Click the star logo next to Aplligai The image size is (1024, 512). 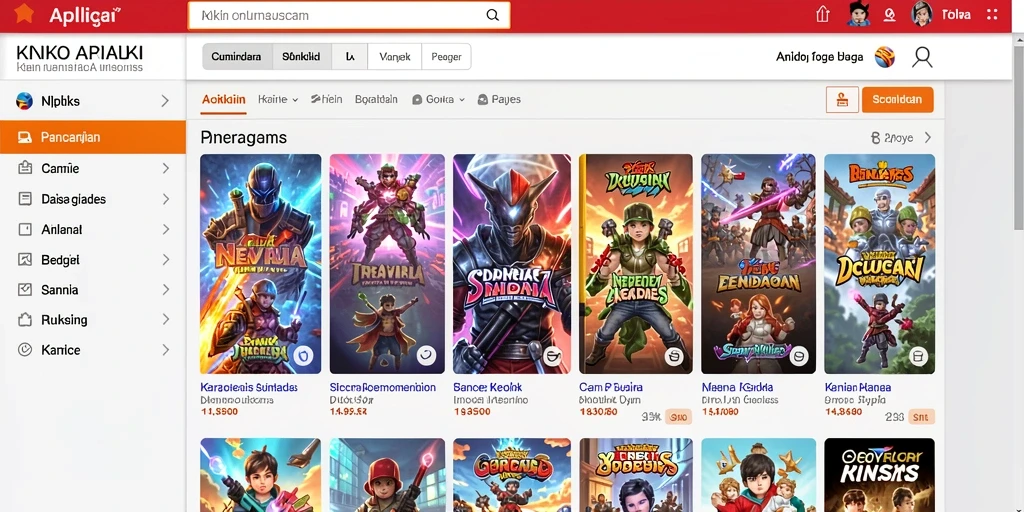[x=24, y=13]
